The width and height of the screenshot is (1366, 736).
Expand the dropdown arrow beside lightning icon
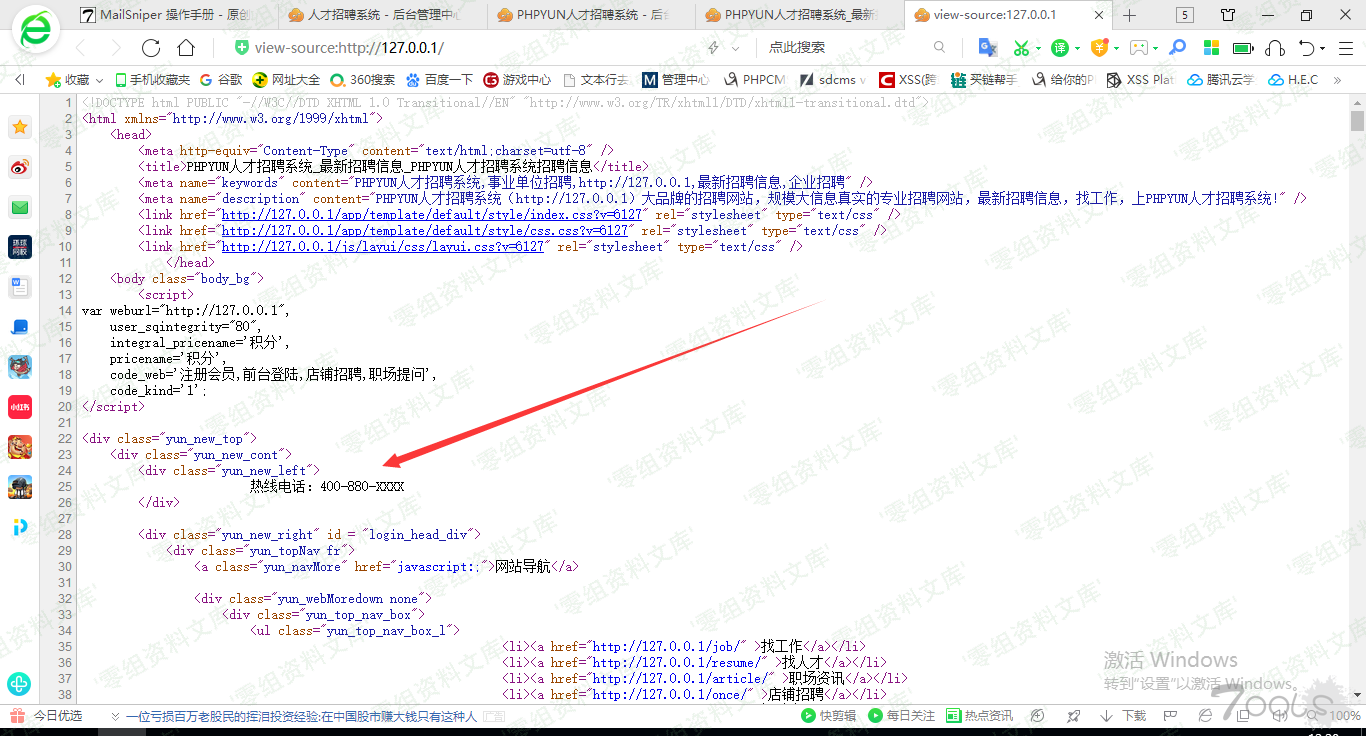(x=736, y=48)
